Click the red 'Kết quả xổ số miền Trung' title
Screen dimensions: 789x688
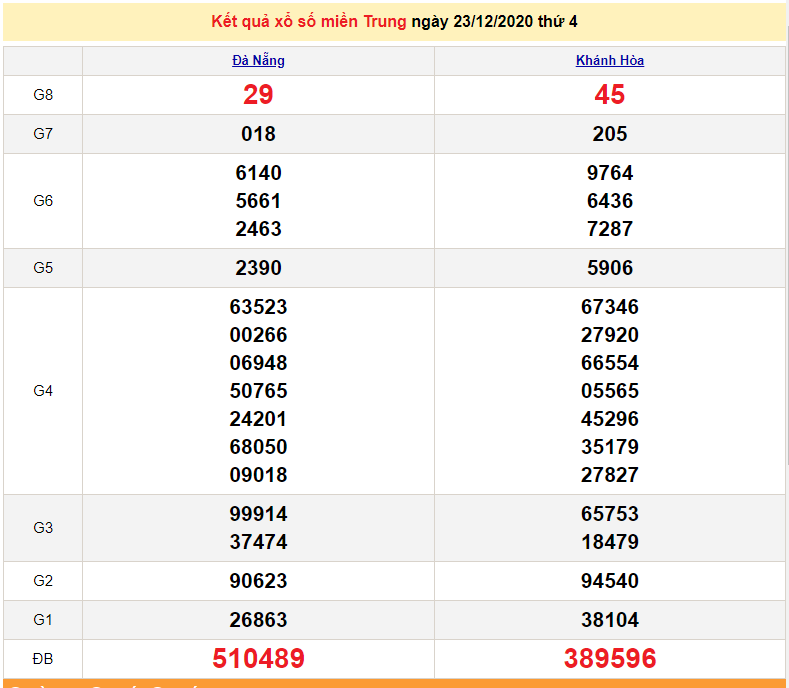[x=309, y=22]
